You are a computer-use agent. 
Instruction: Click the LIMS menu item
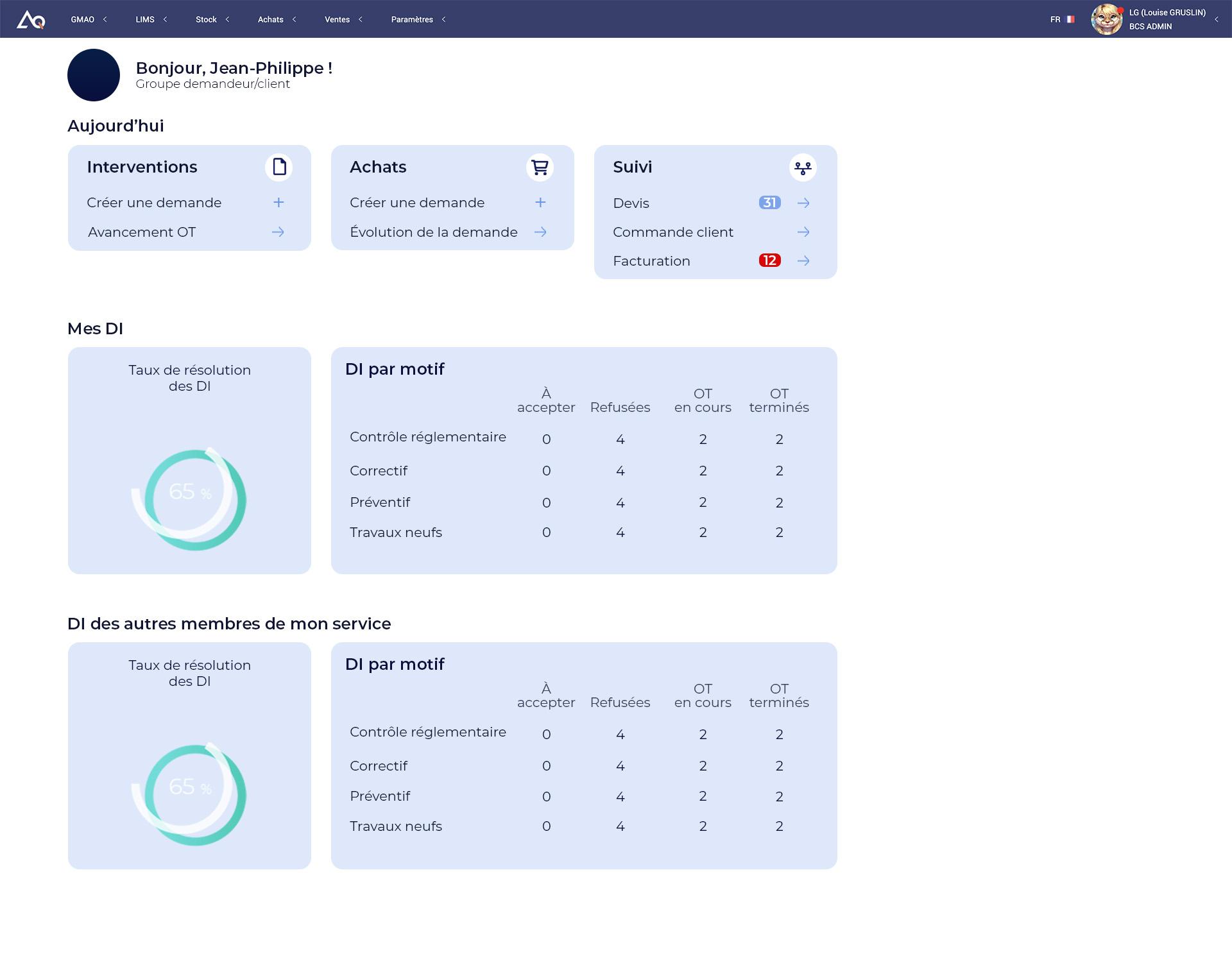144,19
